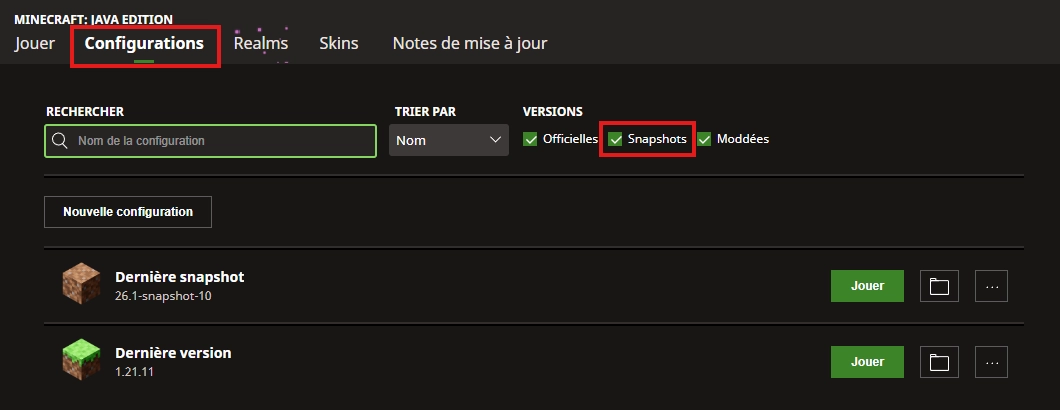Select the Configurations tab
This screenshot has height=410, width=1060.
144,43
